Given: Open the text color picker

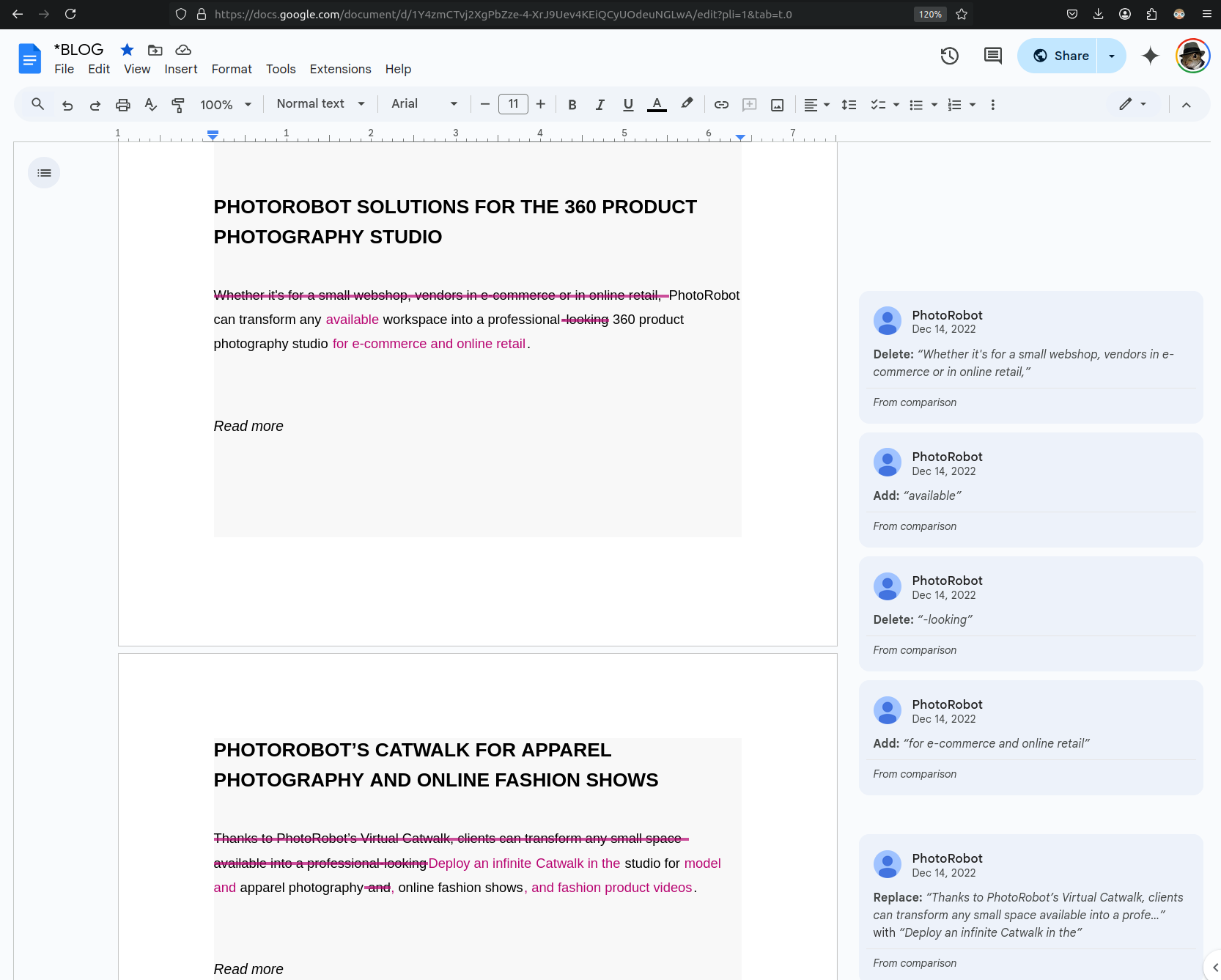Looking at the screenshot, I should (x=657, y=105).
